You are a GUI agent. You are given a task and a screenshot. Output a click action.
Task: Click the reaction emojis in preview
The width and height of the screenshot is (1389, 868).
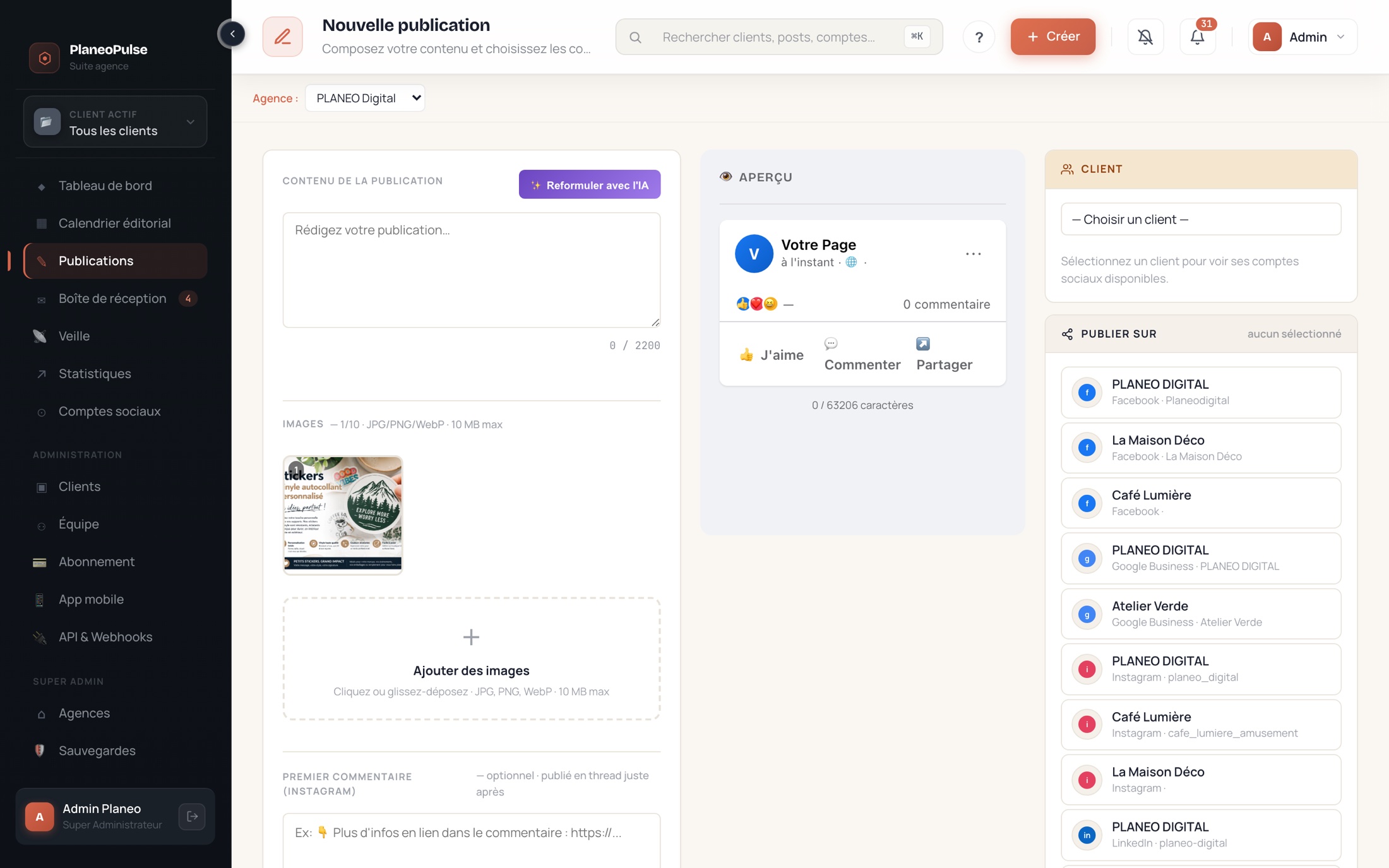pyautogui.click(x=756, y=304)
